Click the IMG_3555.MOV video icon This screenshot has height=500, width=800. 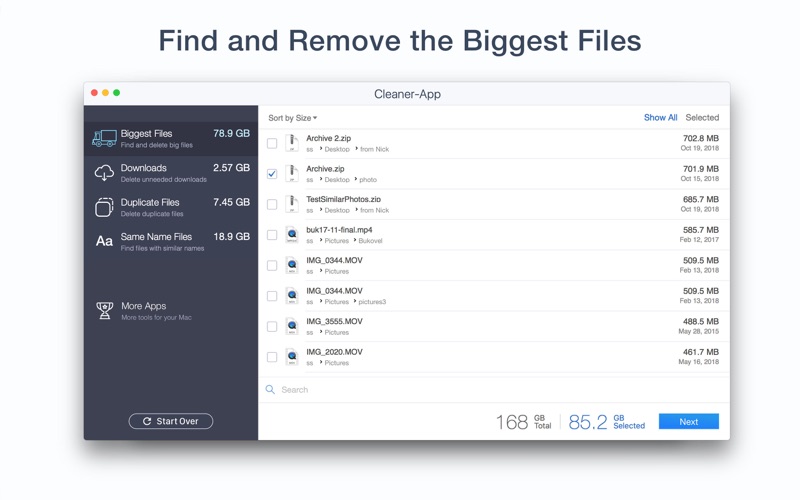(292, 326)
